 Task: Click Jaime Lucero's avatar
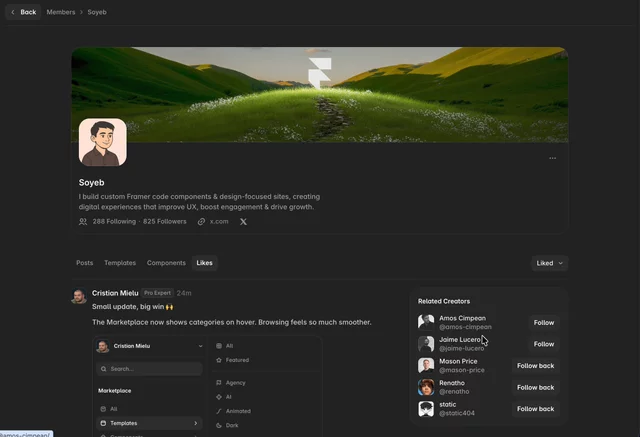426,344
